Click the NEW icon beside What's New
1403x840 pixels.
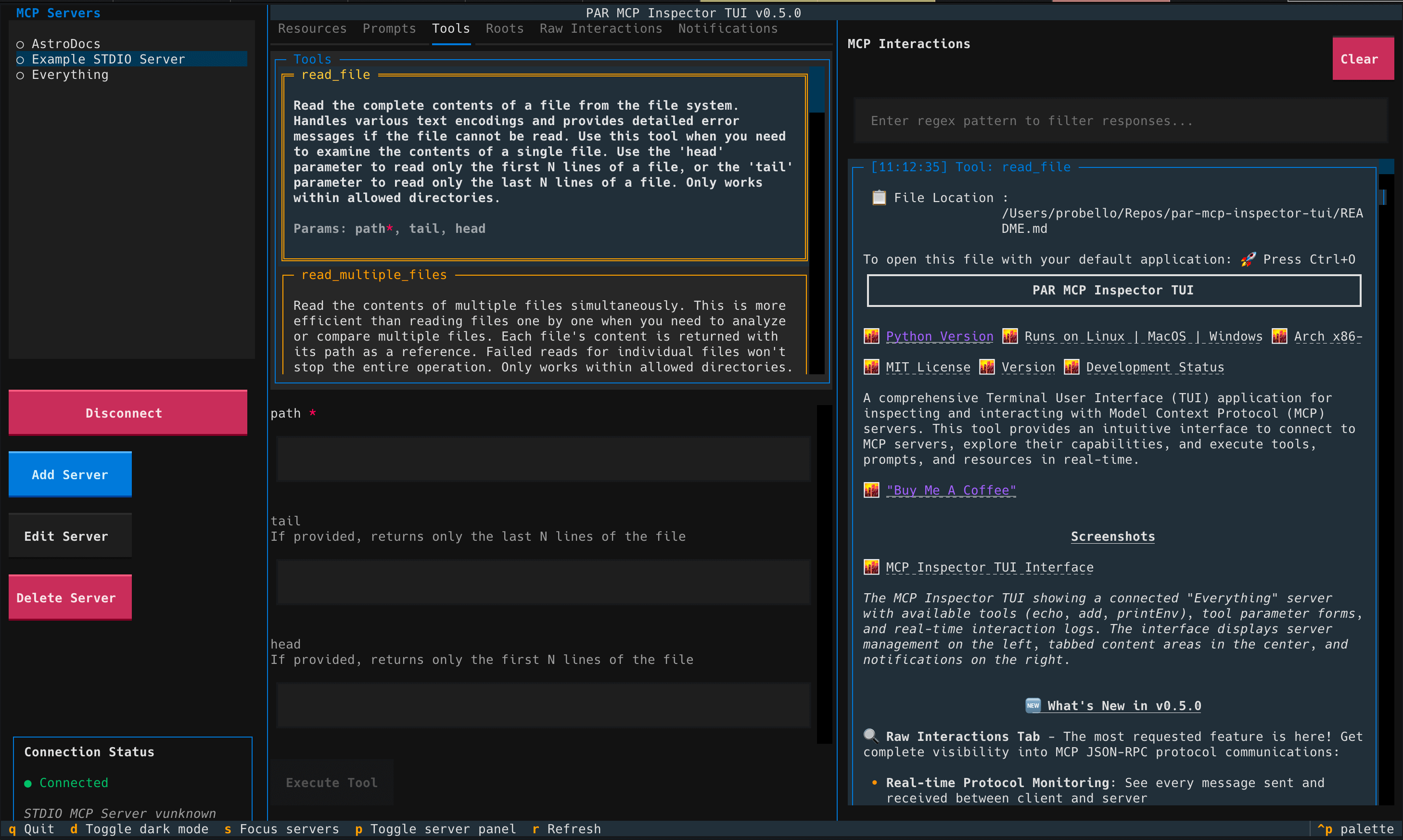[x=1033, y=705]
